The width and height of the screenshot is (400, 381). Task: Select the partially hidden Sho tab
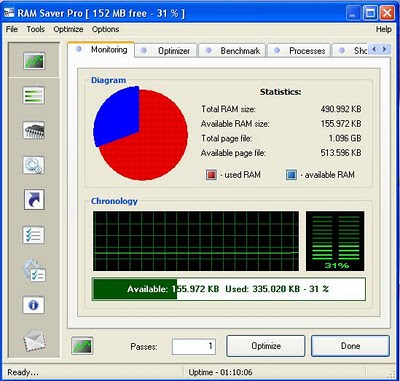(x=350, y=51)
